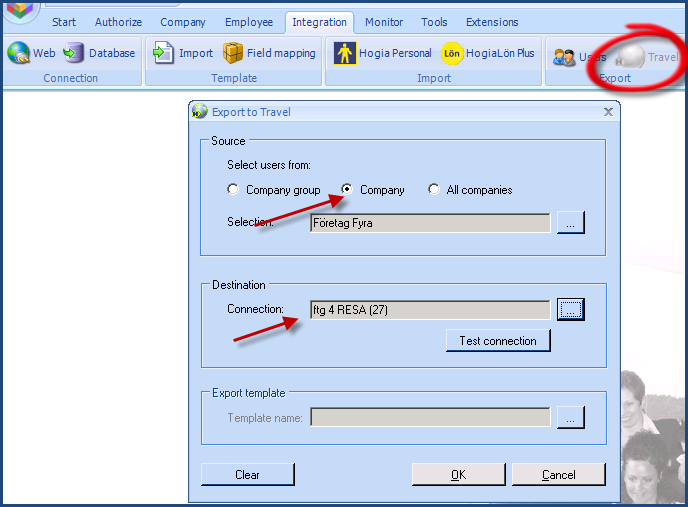Image resolution: width=688 pixels, height=507 pixels.
Task: Browse for export Template name
Action: point(570,417)
